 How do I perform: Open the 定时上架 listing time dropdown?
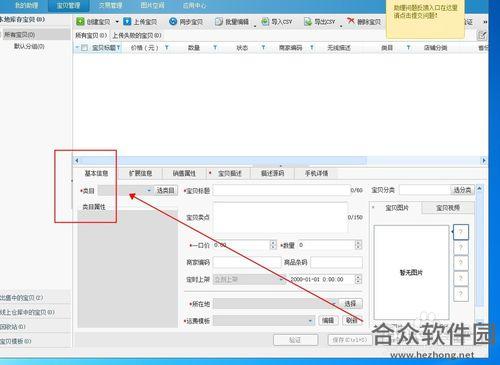249,279
